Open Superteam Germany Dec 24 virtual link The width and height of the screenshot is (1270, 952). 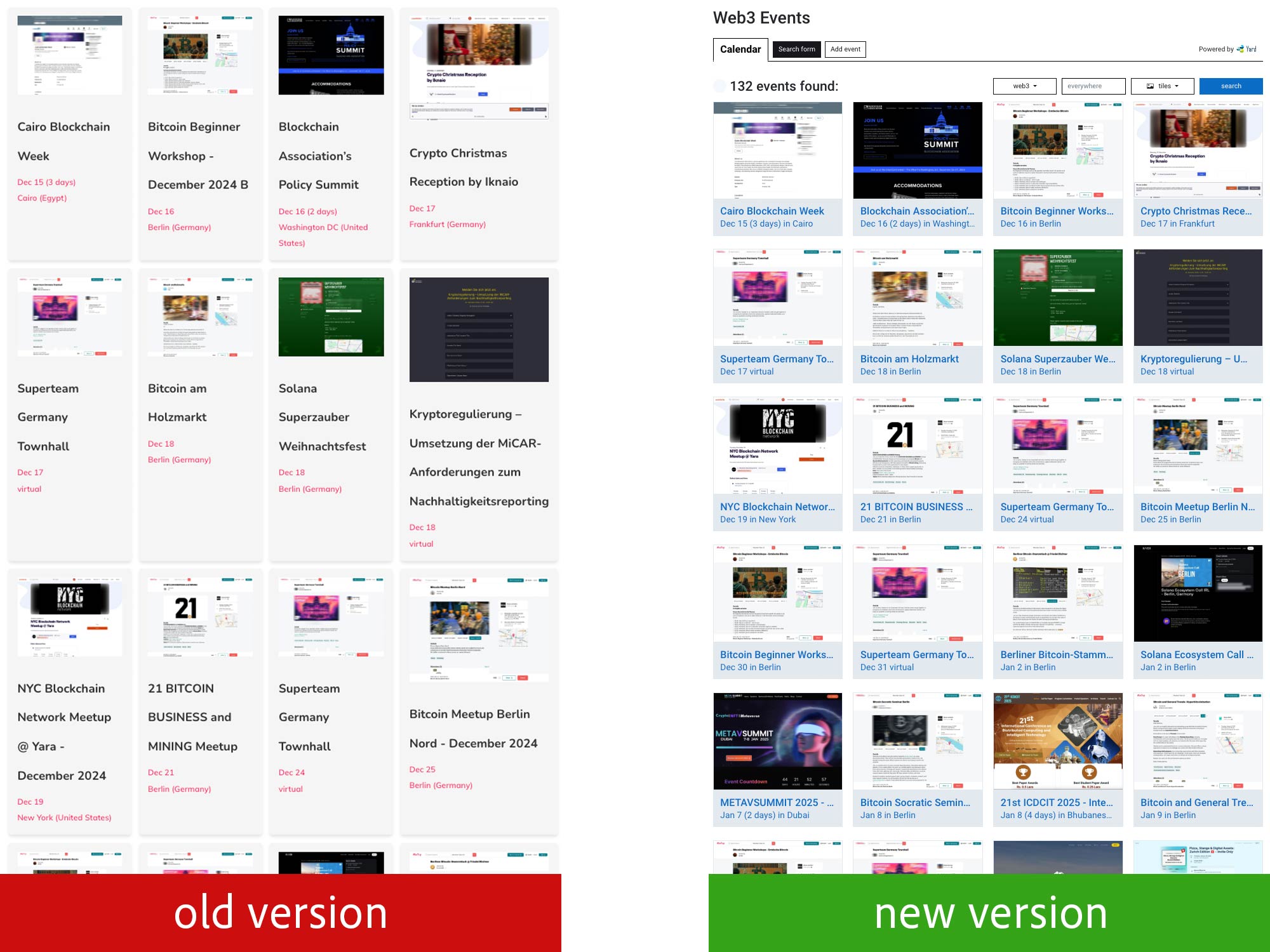pos(1057,506)
